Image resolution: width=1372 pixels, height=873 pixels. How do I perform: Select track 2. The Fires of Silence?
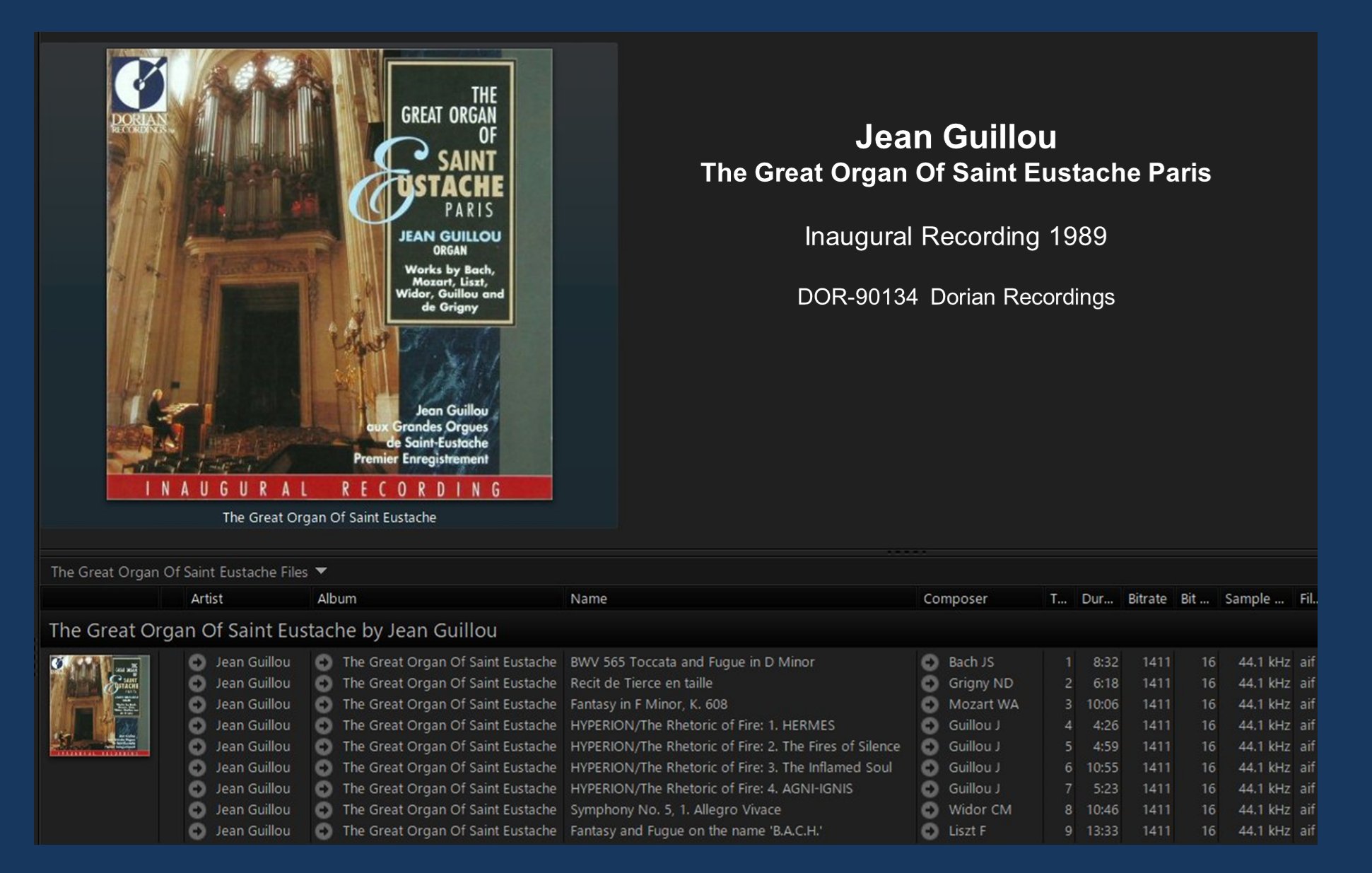click(x=735, y=746)
